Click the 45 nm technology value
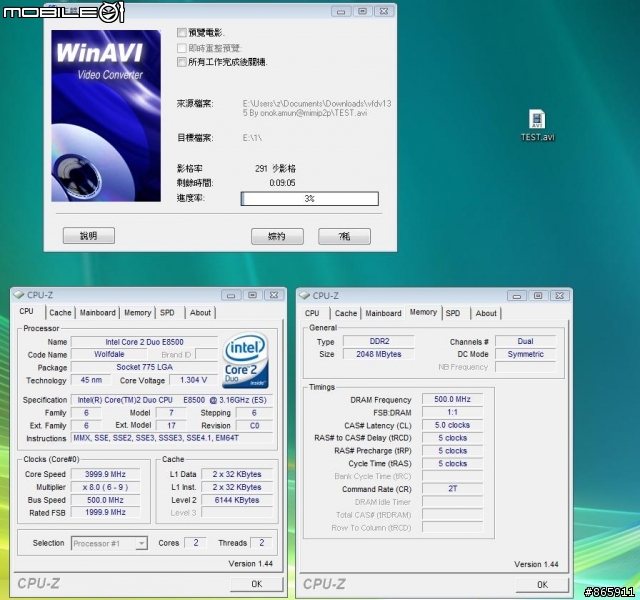640x600 pixels. click(91, 380)
